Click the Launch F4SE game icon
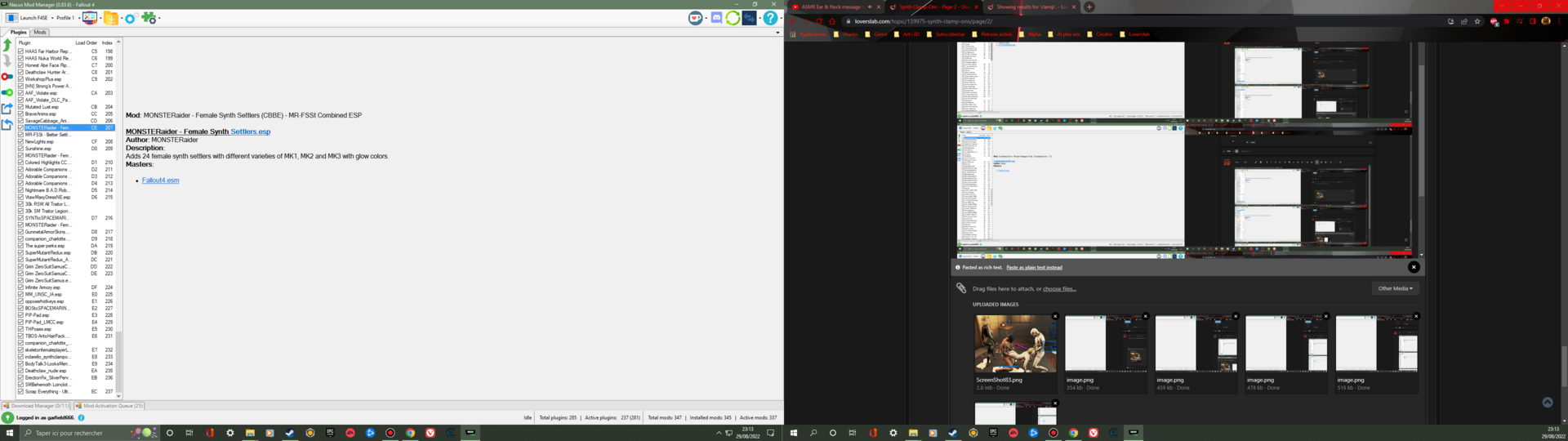 [11, 18]
